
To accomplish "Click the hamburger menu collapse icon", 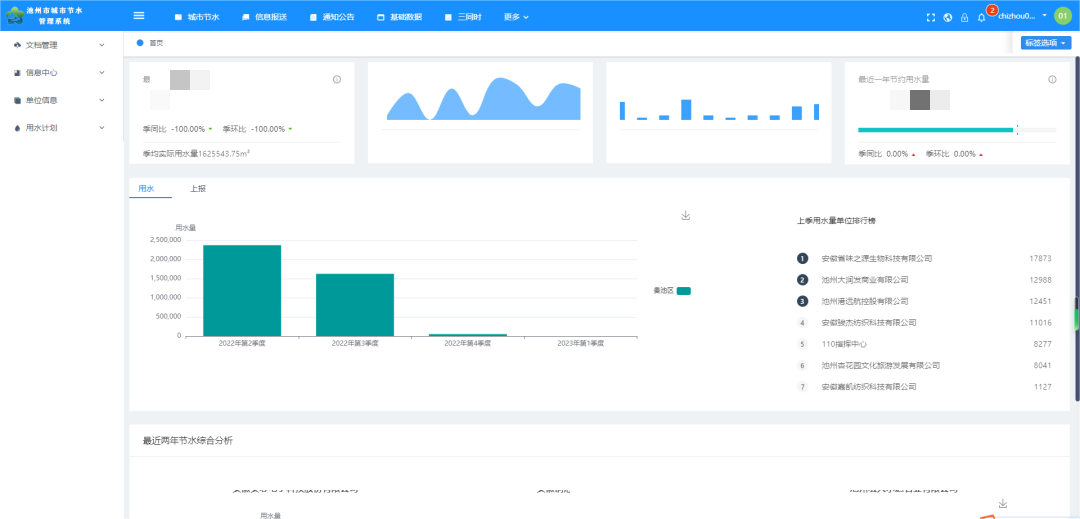I will coord(139,16).
